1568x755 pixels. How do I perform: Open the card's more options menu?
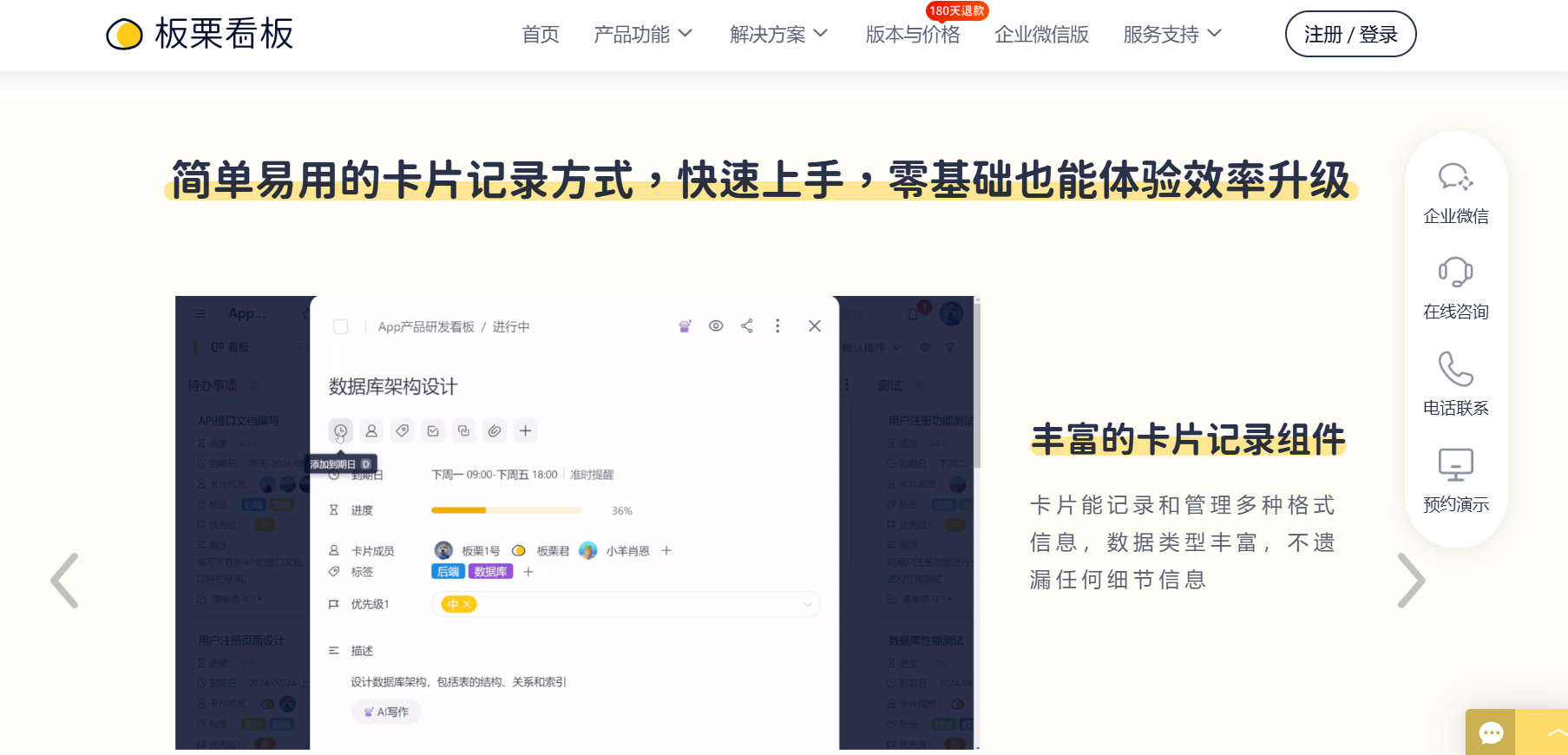(x=777, y=326)
